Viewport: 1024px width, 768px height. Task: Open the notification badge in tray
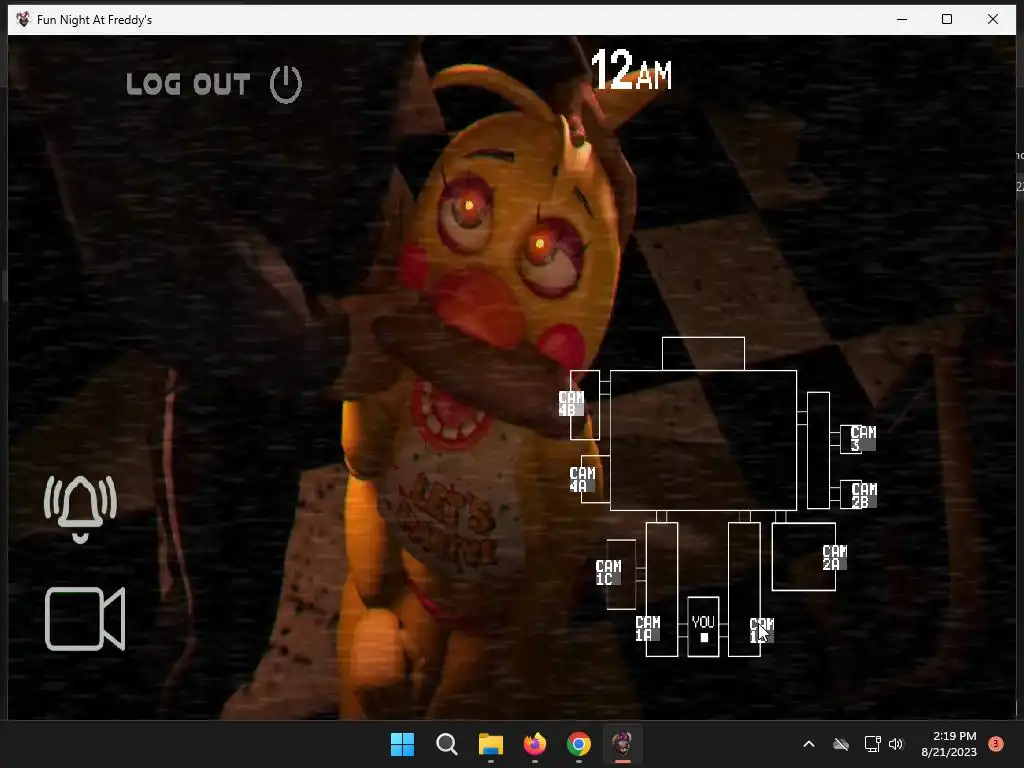pyautogui.click(x=996, y=744)
